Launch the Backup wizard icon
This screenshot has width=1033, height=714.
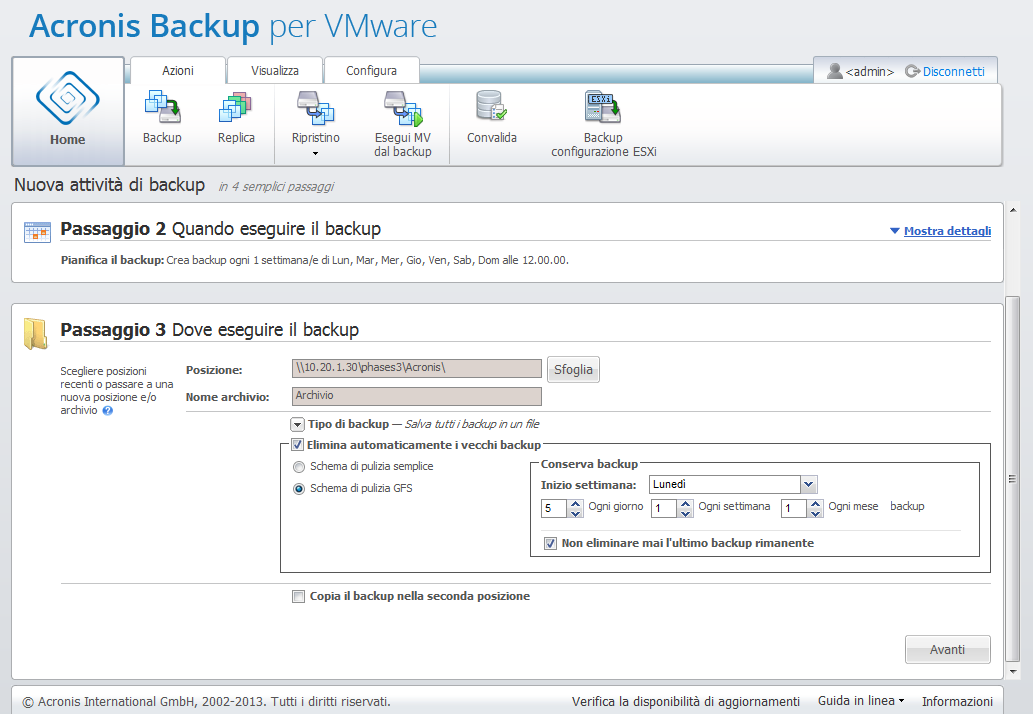point(162,107)
